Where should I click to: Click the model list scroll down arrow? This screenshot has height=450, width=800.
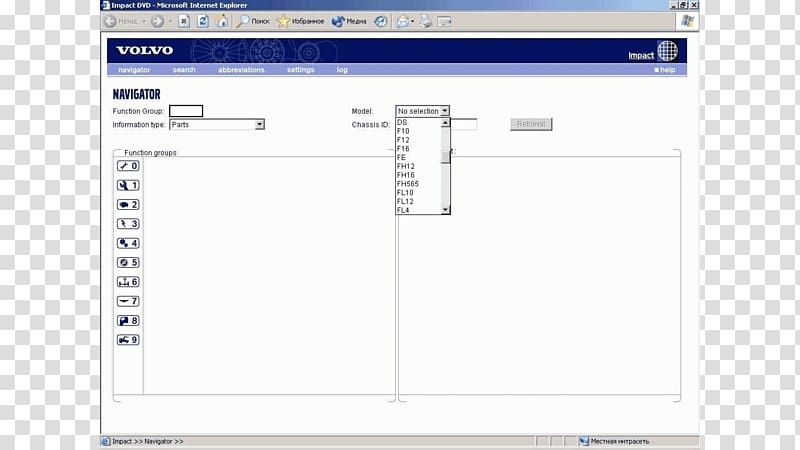point(445,210)
